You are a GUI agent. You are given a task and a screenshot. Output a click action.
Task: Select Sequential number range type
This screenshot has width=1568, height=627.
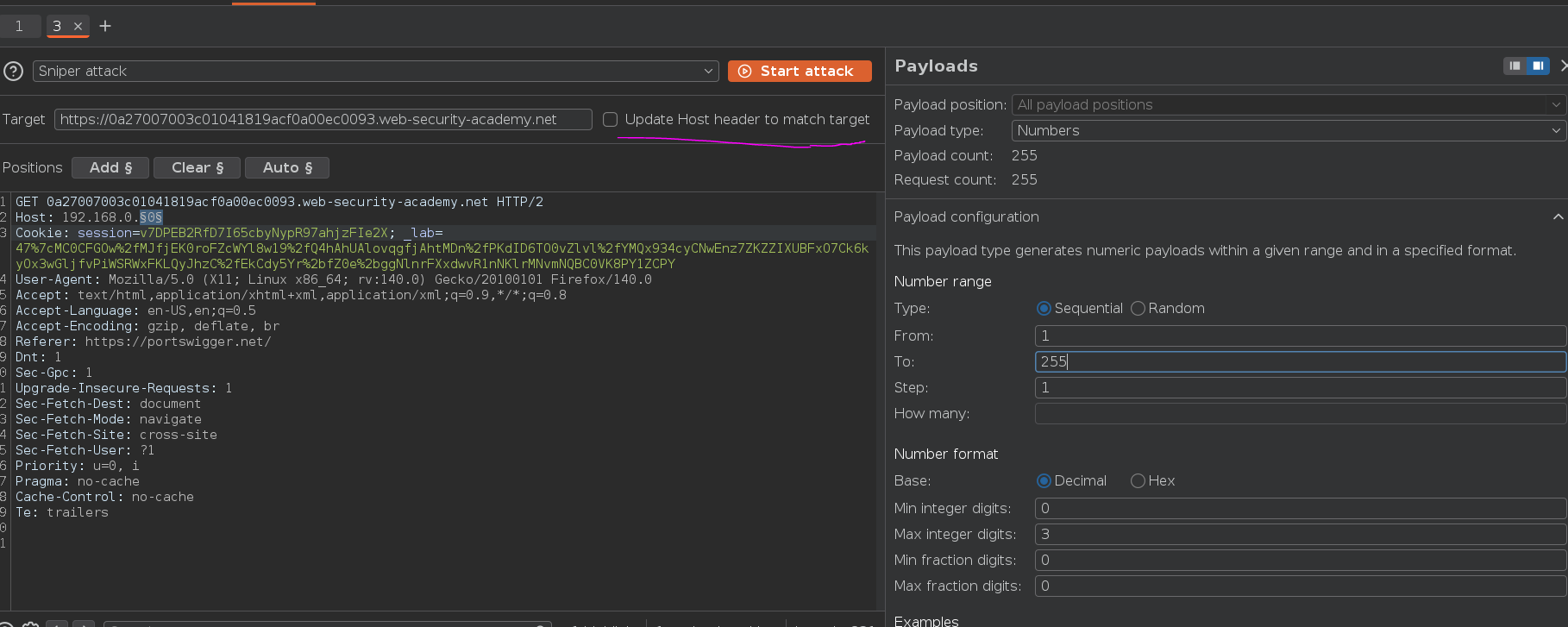1044,308
